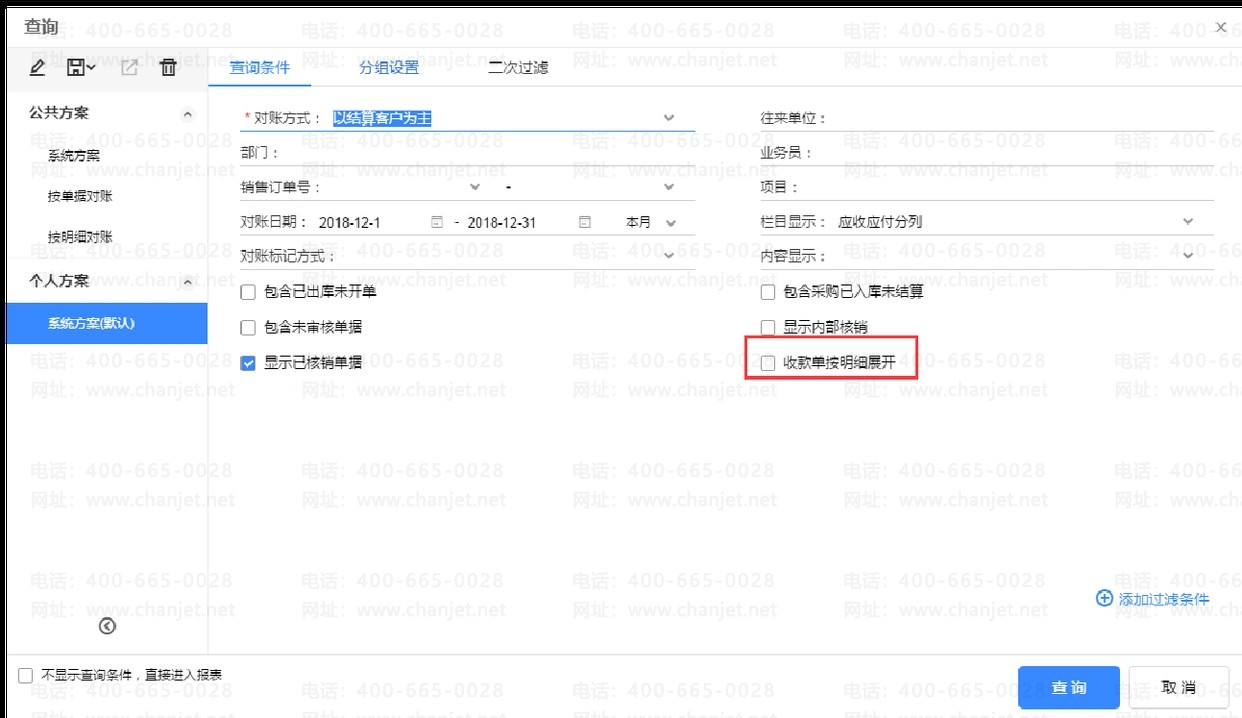Tick the 收款单按明细展开 checkbox
Screen dimensions: 1242x718
pyautogui.click(x=768, y=363)
